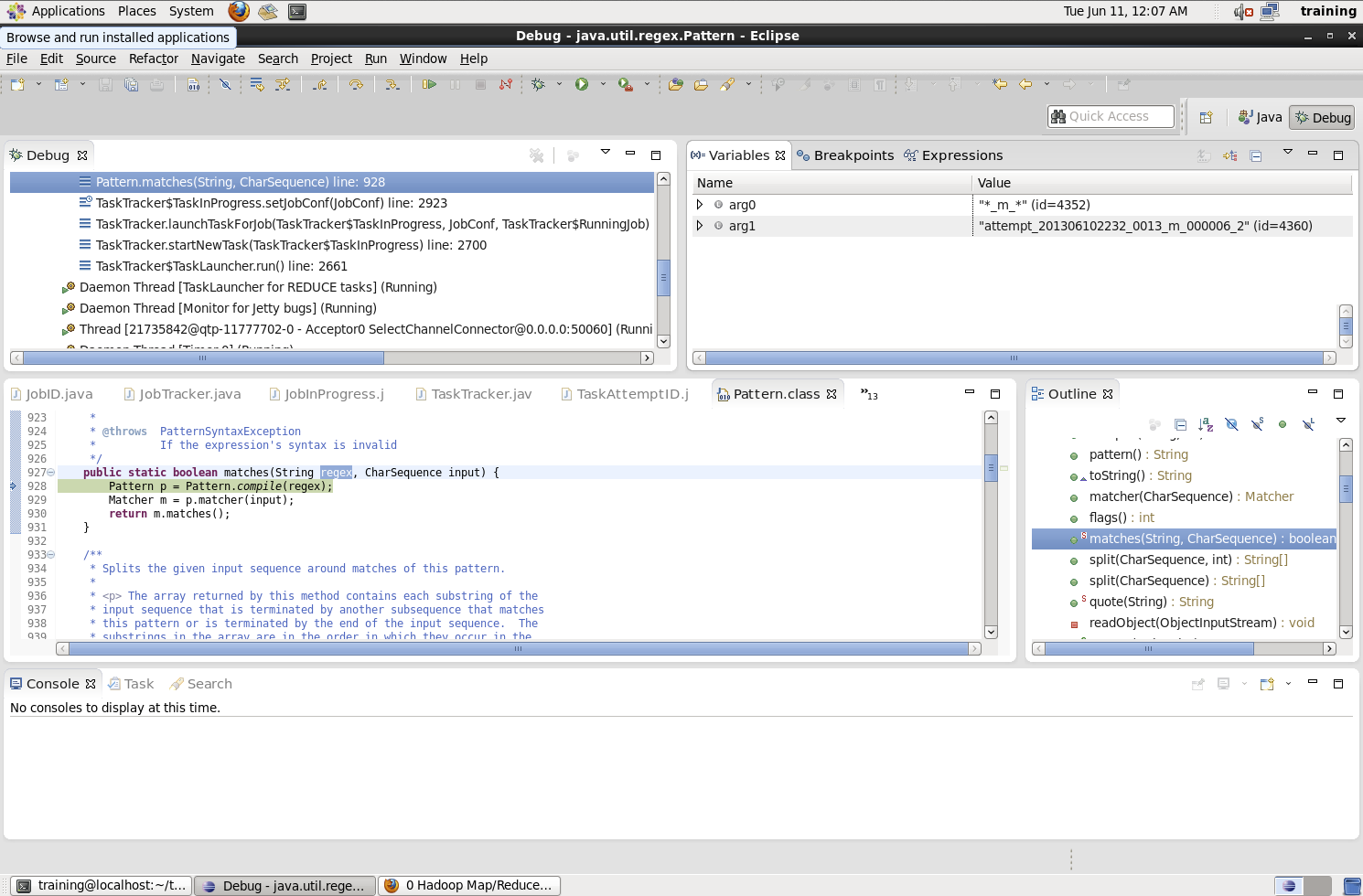Click the Resume debug icon

429,84
